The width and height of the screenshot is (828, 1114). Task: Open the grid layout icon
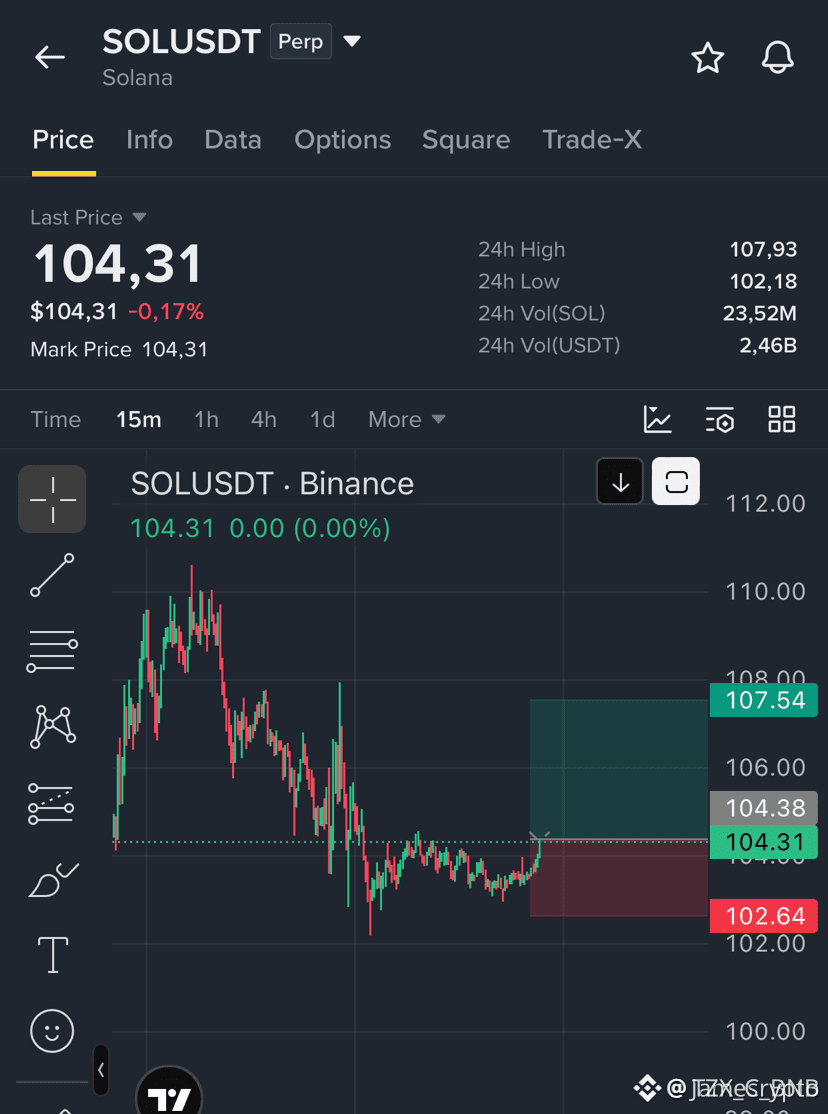[x=782, y=419]
